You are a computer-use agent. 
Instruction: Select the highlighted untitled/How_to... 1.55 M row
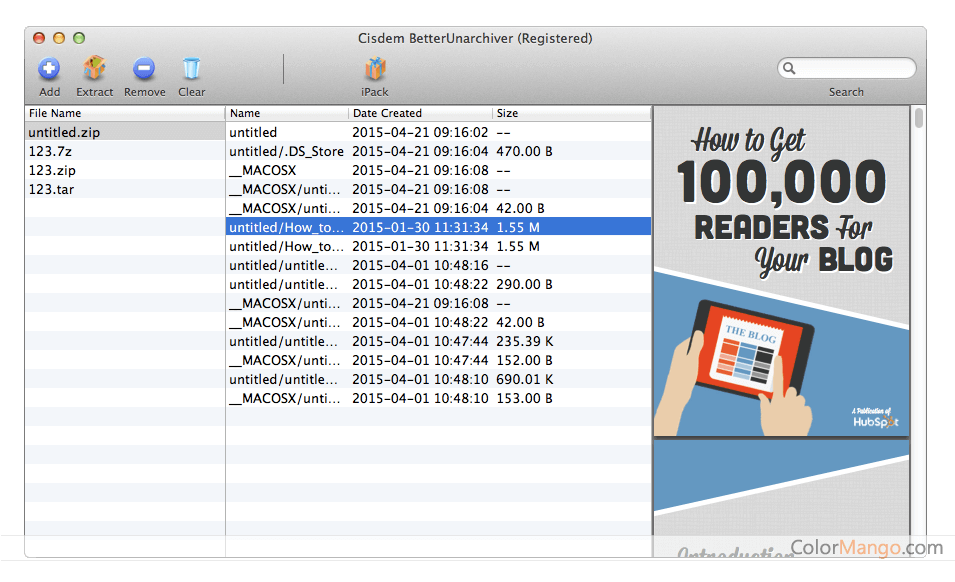[439, 227]
